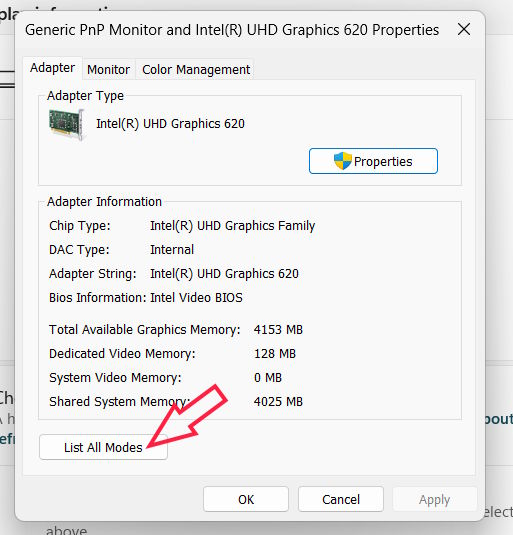Screen dimensions: 513x535
Task: Select the DAC Type value Internal
Action: pos(172,249)
